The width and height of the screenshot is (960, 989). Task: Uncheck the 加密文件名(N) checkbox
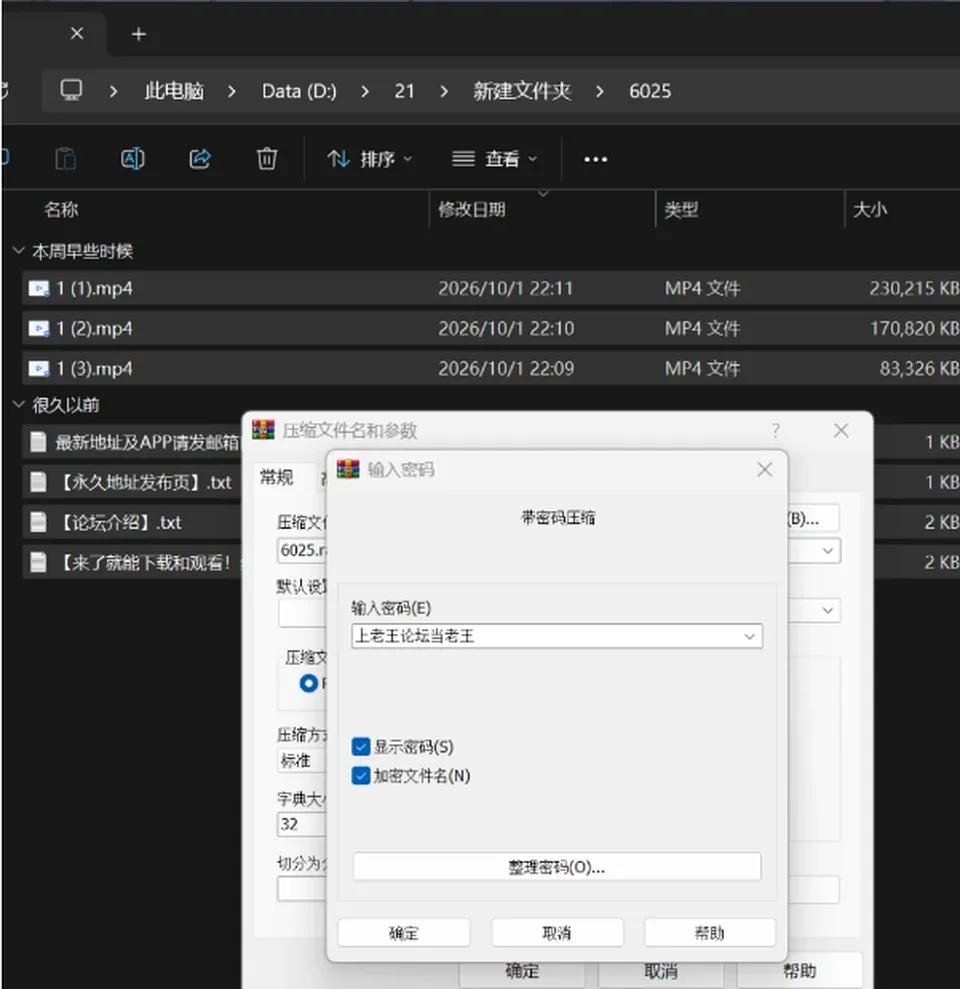361,775
